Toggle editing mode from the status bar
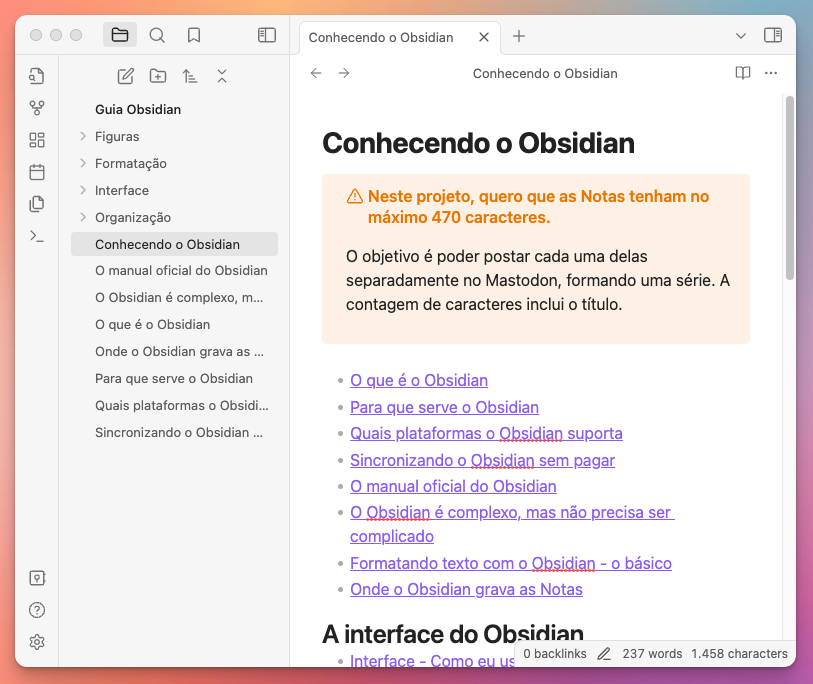The image size is (813, 684). click(604, 653)
